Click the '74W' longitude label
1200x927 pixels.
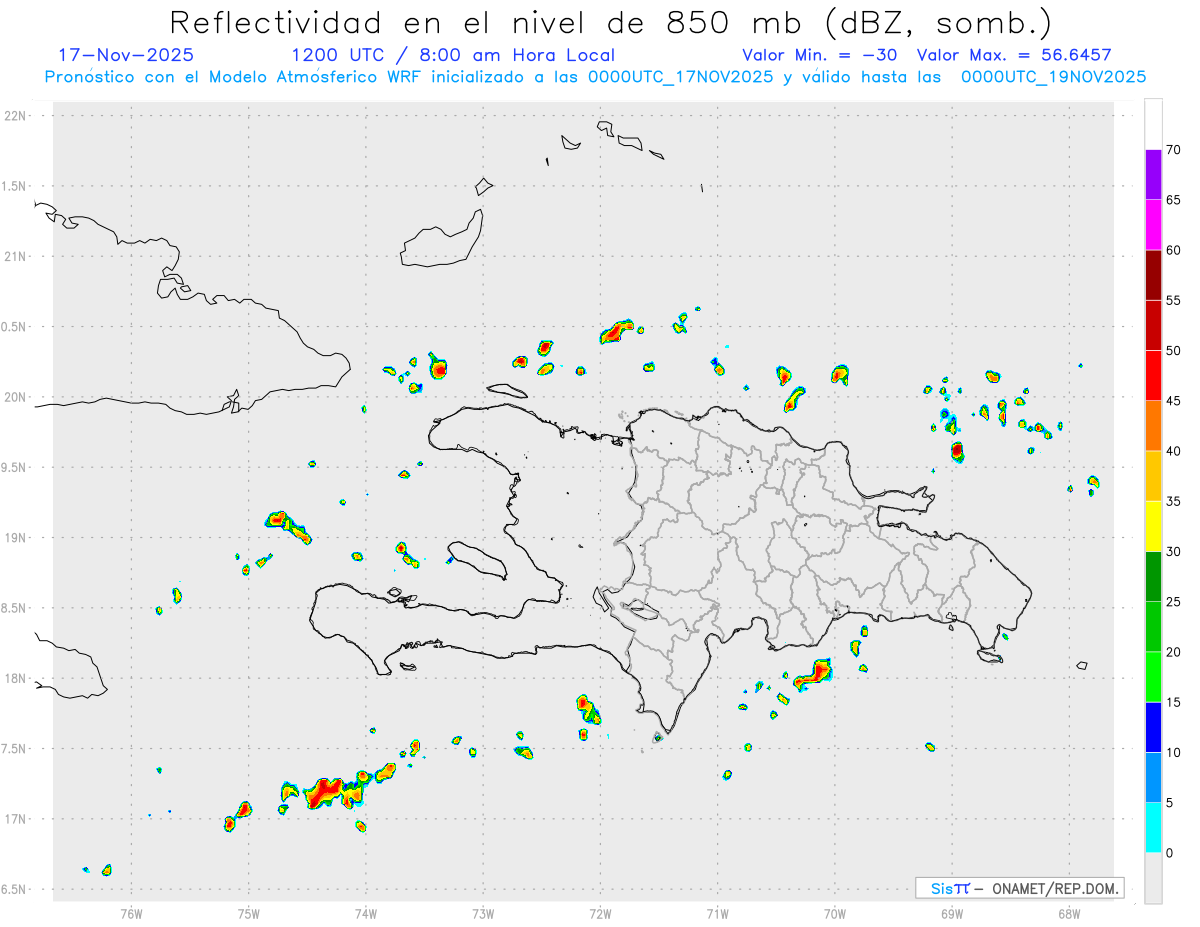365,914
